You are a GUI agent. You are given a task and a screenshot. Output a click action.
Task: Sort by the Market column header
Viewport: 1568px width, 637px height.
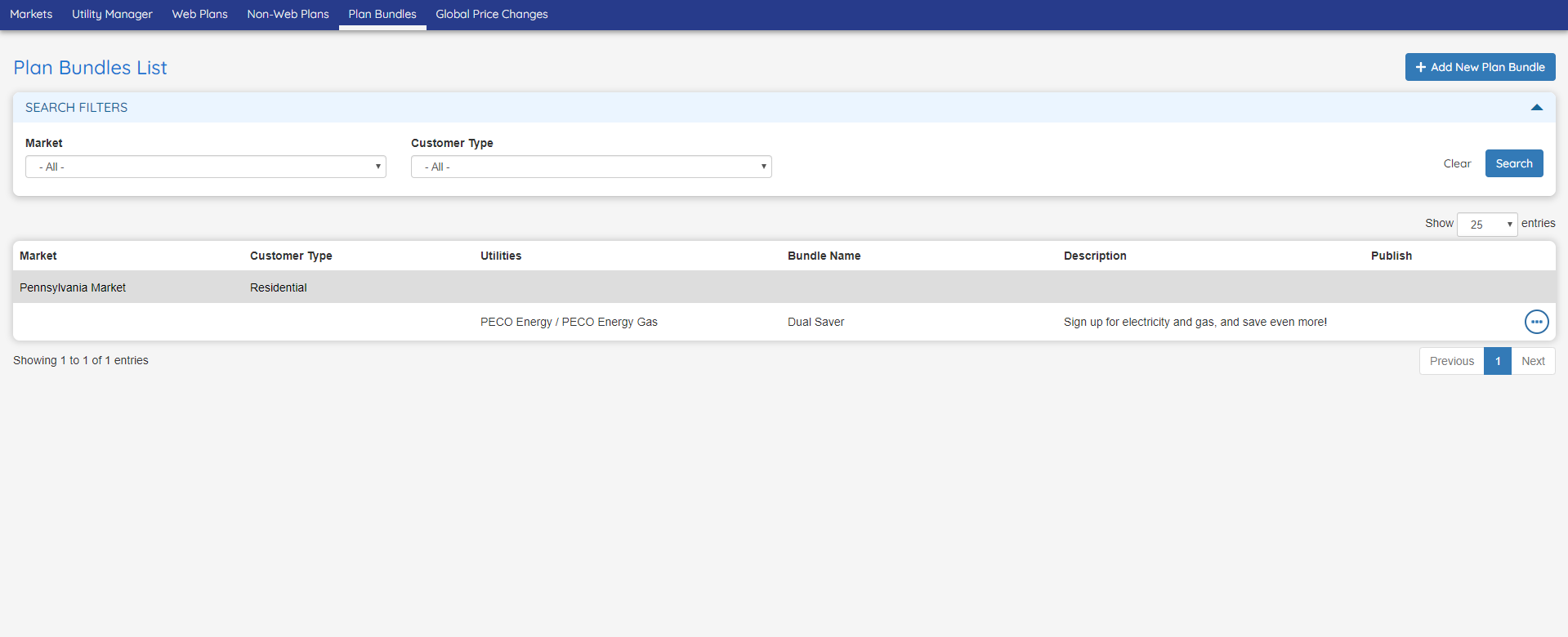coord(38,256)
